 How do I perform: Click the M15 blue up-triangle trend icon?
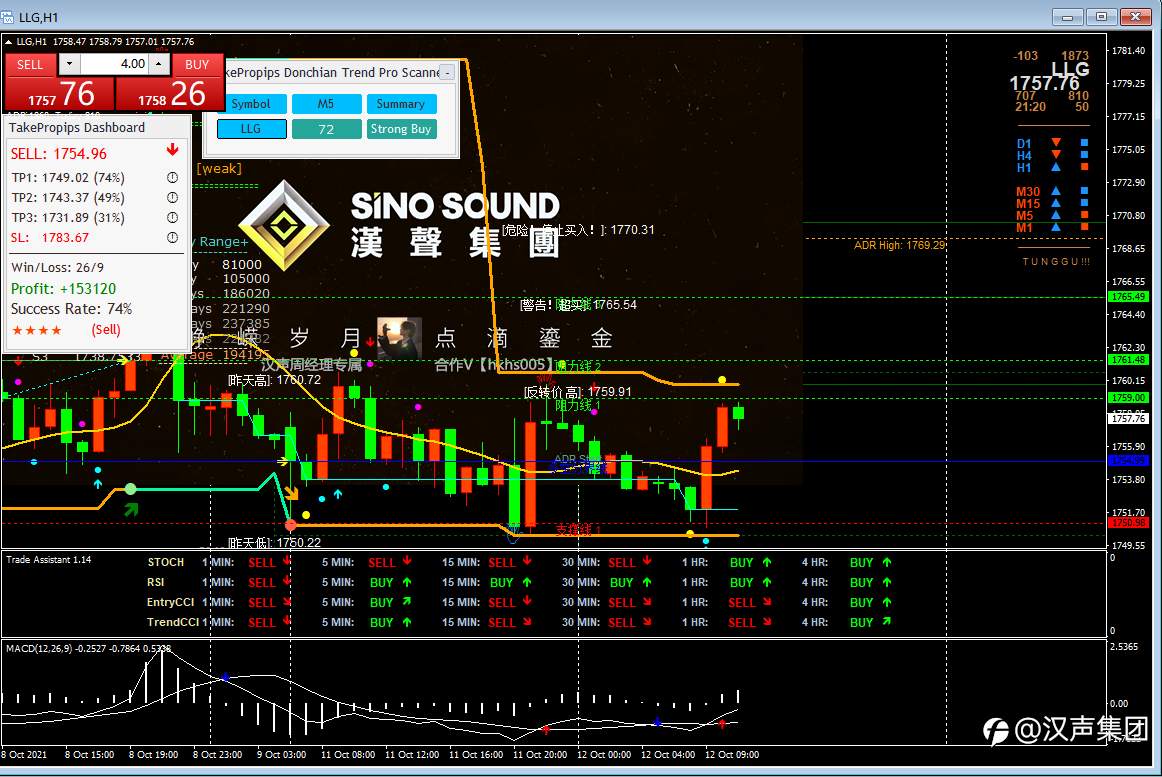pyautogui.click(x=1056, y=202)
